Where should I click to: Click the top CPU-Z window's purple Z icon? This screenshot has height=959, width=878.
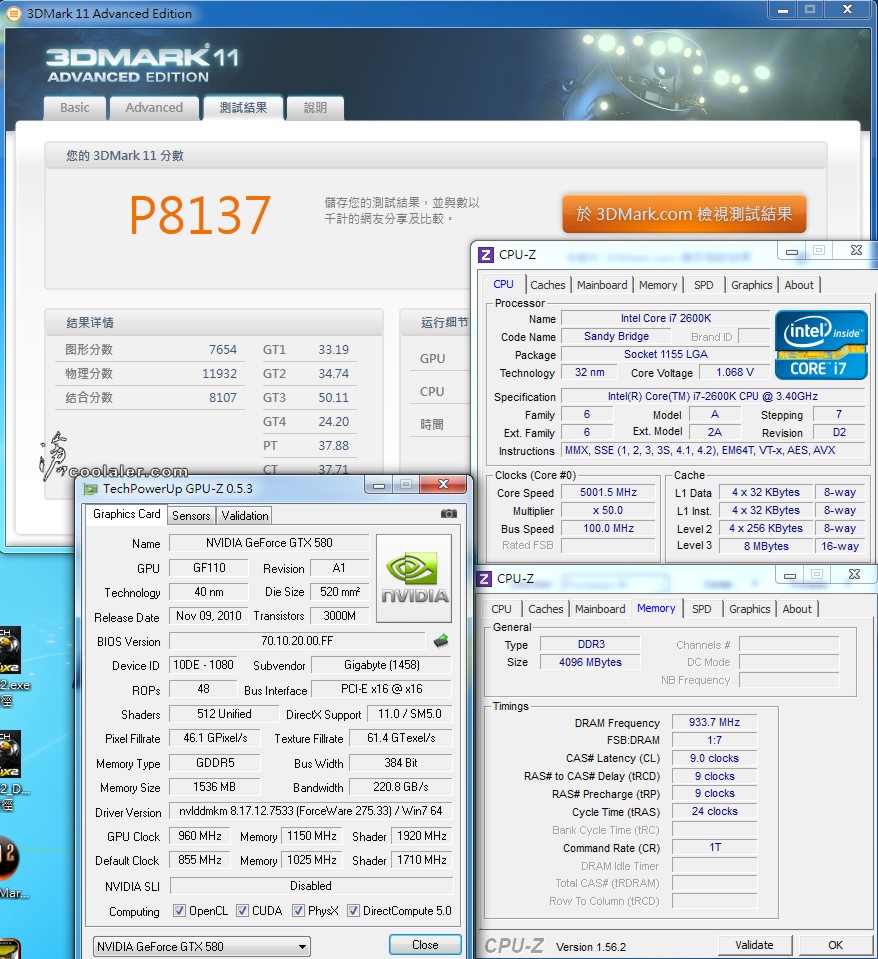(x=485, y=254)
